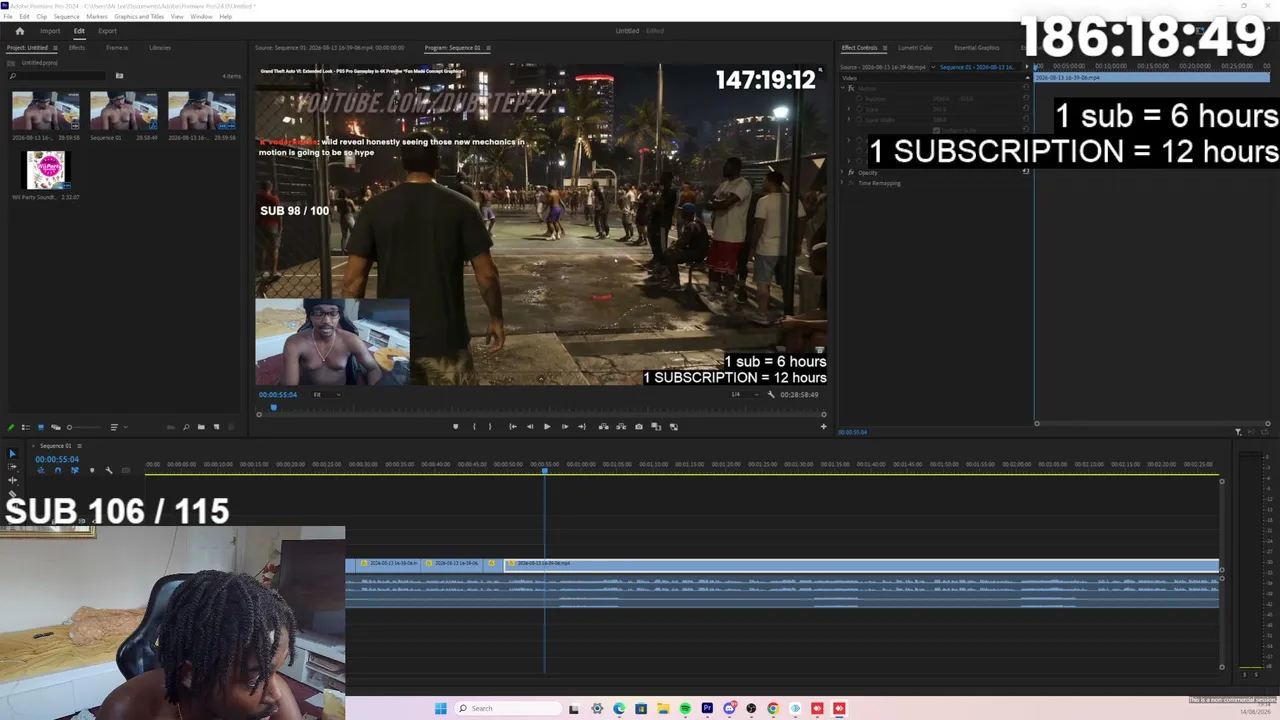Screen dimensions: 1280x720
Task: Switch to the Export workspace
Action: [x=107, y=31]
